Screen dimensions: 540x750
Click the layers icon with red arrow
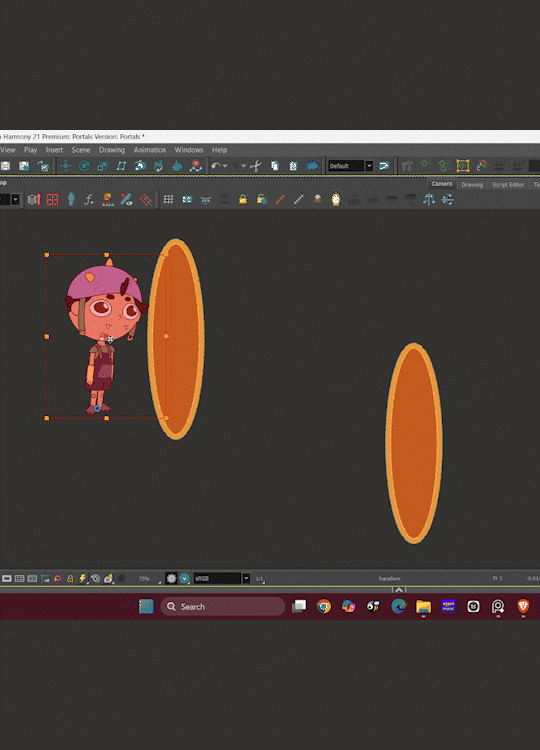click(34, 199)
